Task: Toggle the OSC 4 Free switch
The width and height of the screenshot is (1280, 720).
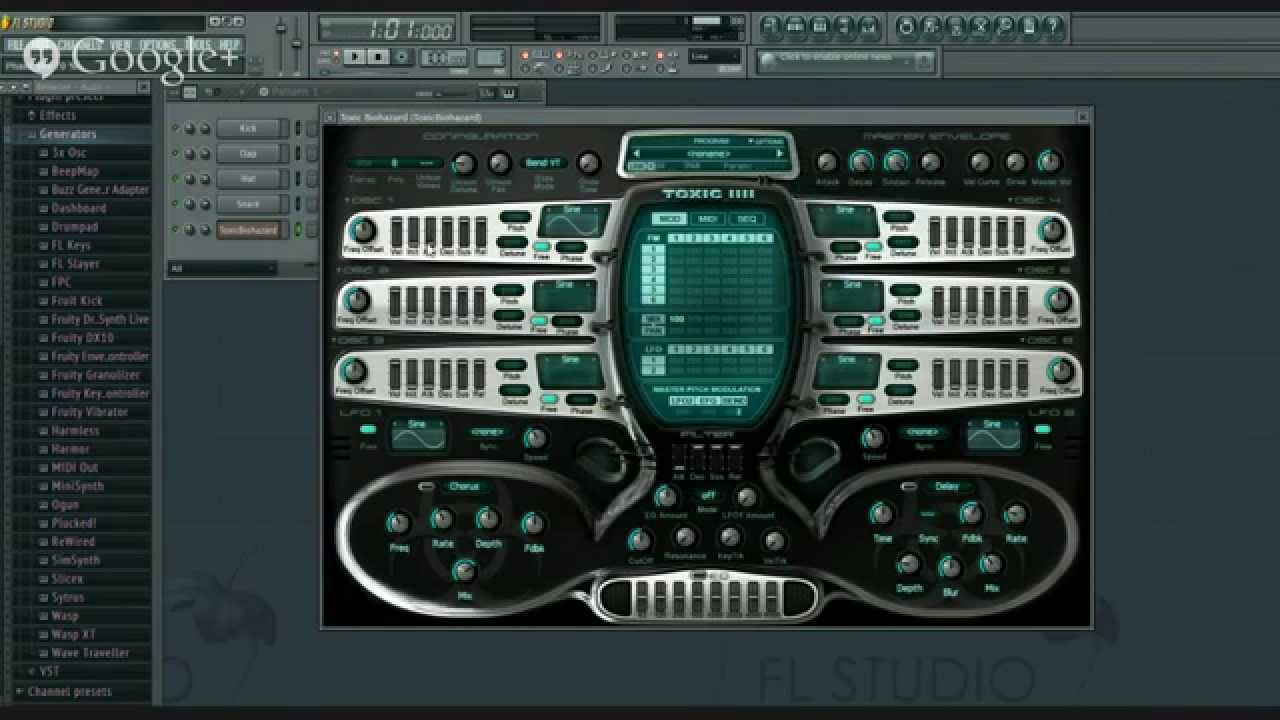Action: (873, 246)
